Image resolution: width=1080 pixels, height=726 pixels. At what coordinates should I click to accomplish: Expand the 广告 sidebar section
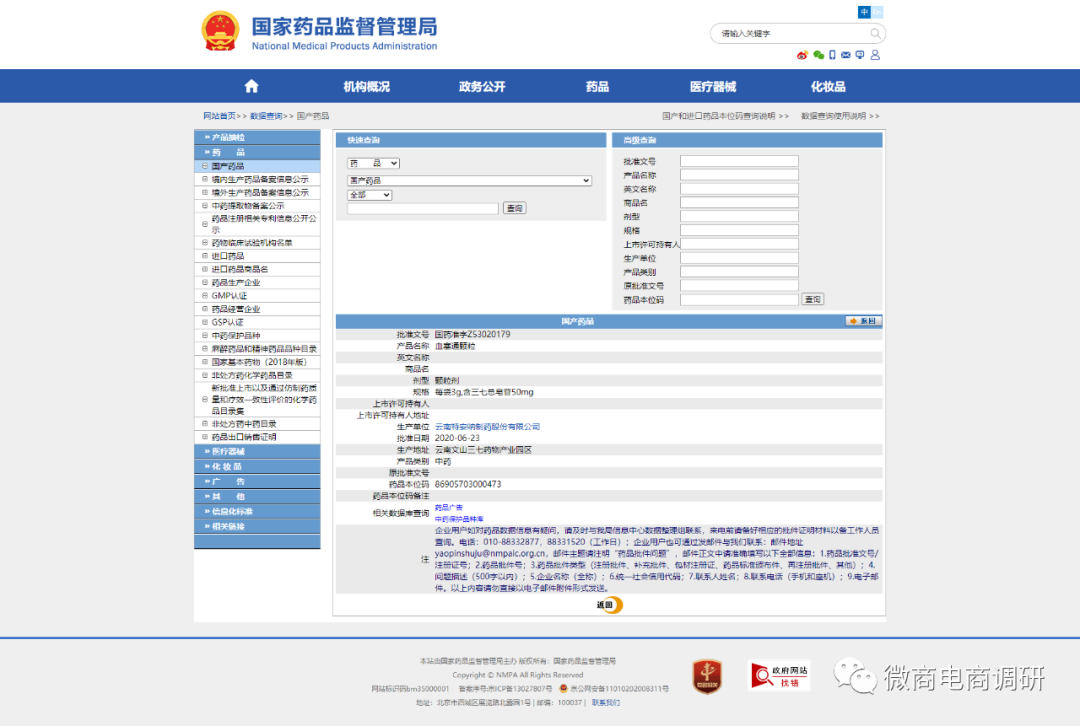click(257, 481)
